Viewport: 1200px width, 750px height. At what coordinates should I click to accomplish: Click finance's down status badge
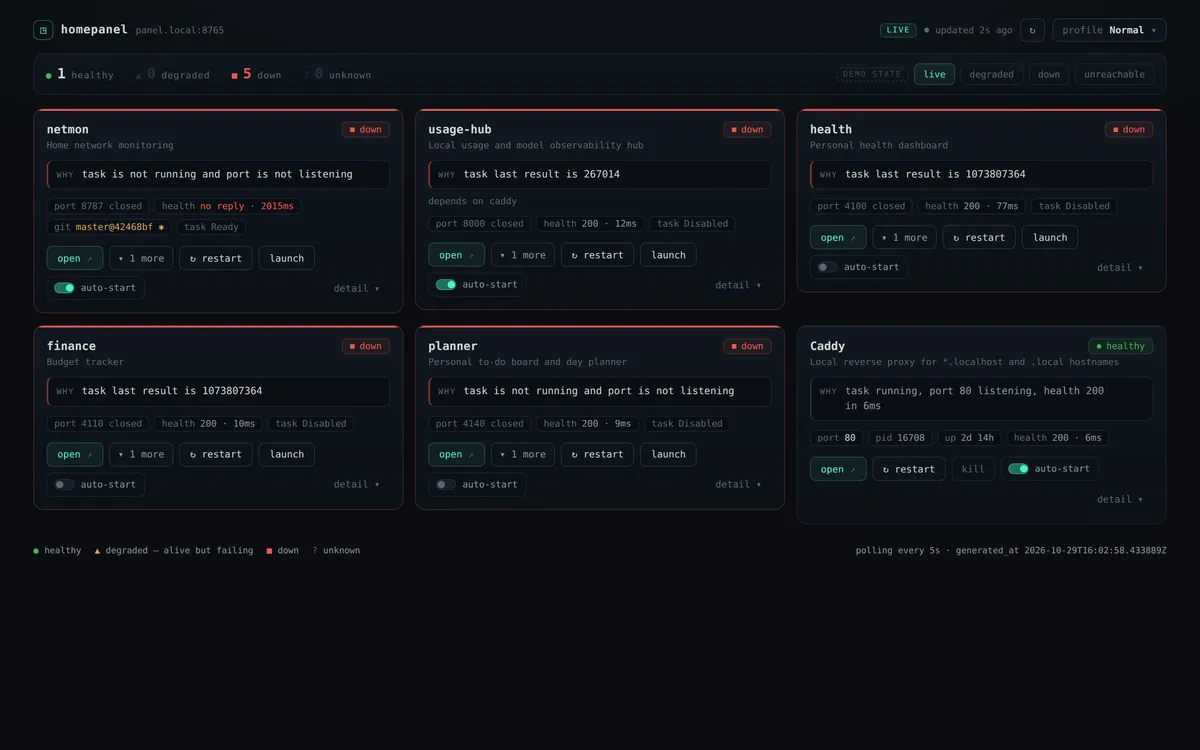(366, 346)
